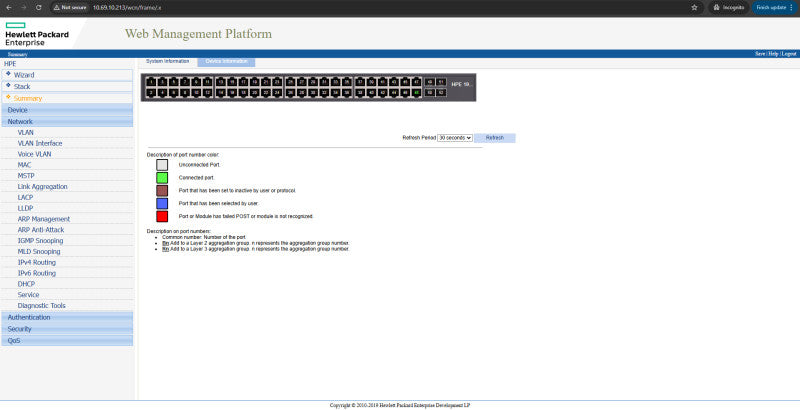Expand the Stack menu entry

22,87
